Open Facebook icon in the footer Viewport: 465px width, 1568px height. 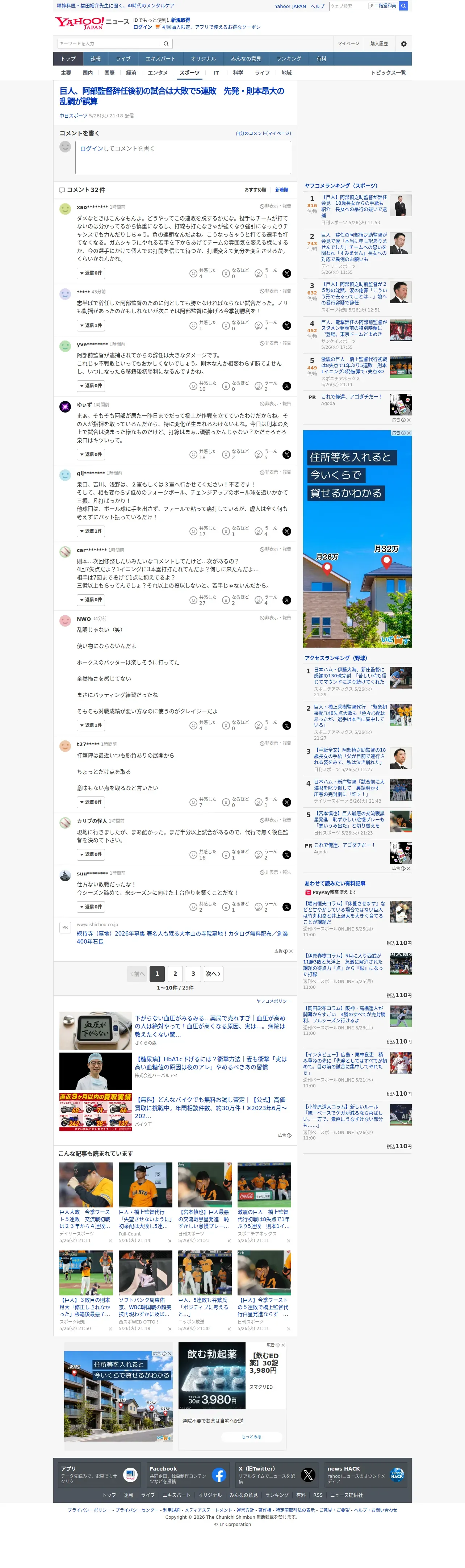219,1475
